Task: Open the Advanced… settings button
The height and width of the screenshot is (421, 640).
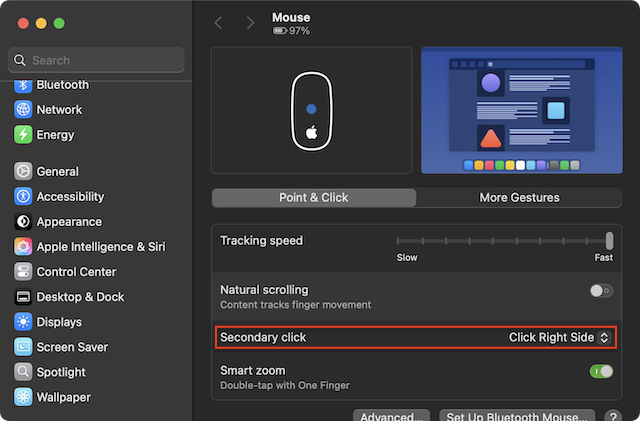Action: click(x=391, y=416)
